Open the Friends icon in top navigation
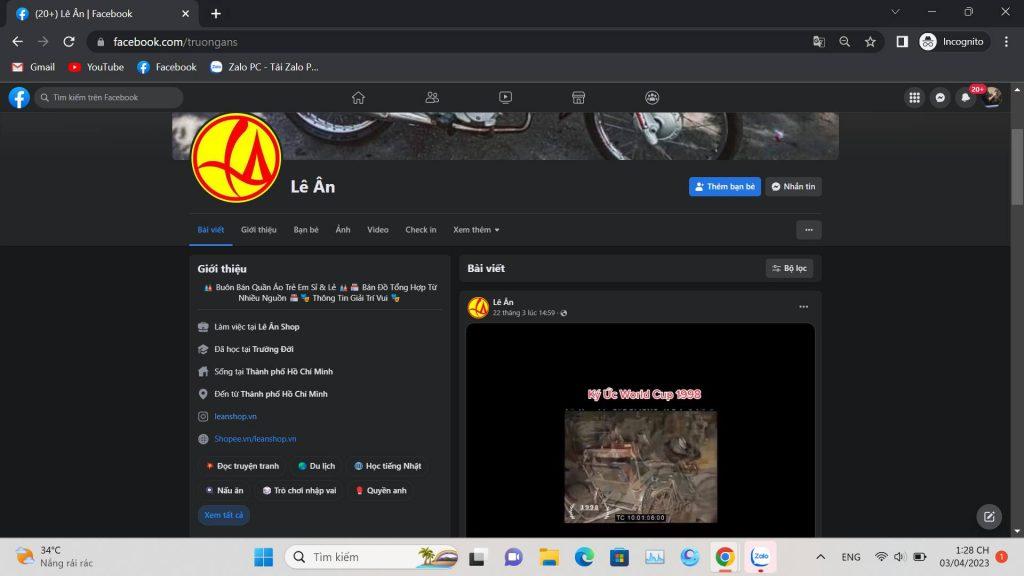1024x576 pixels. pos(432,97)
